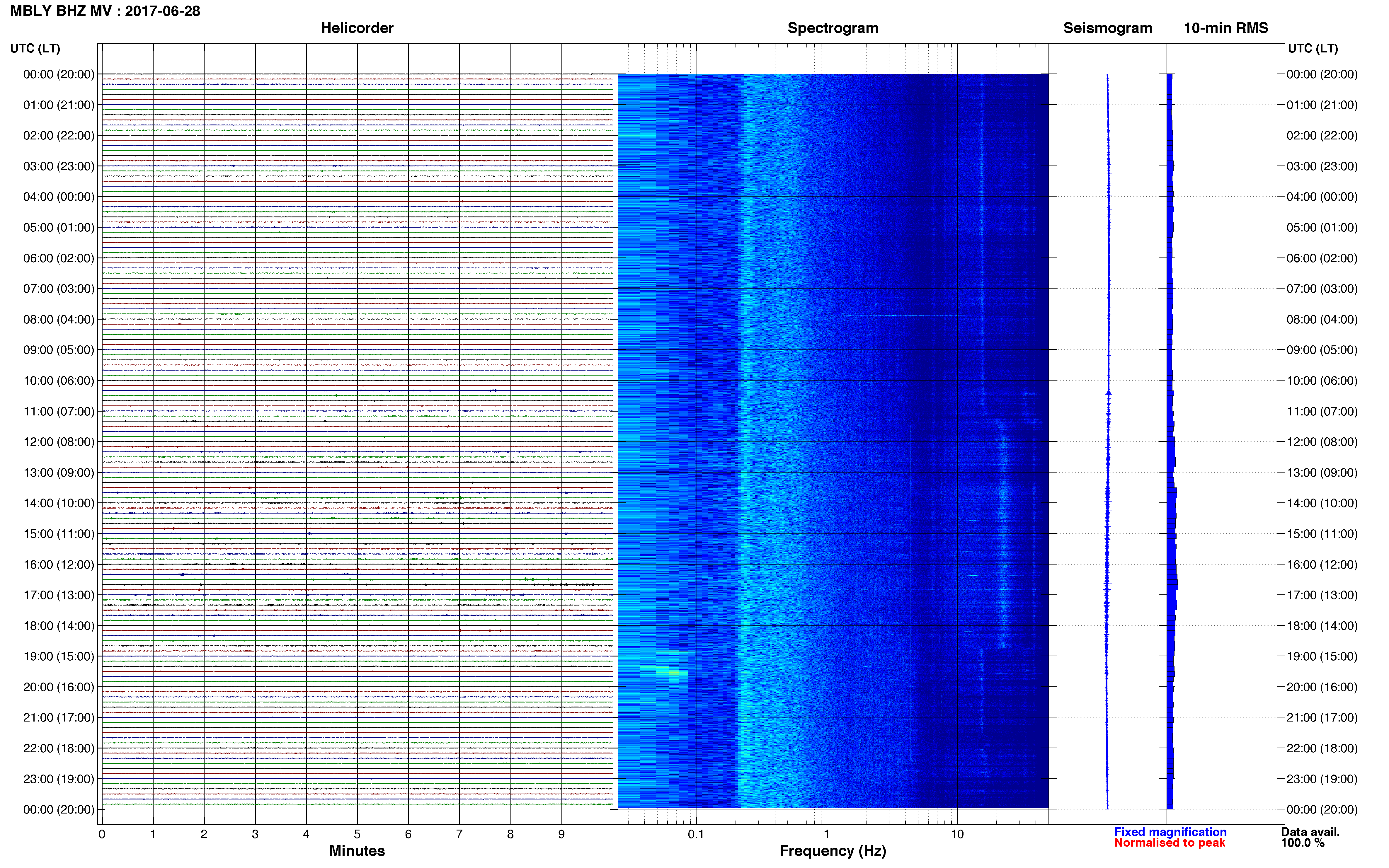Click the left 03:00 (23:00) time label
This screenshot has height=868, width=1389.
click(x=59, y=166)
